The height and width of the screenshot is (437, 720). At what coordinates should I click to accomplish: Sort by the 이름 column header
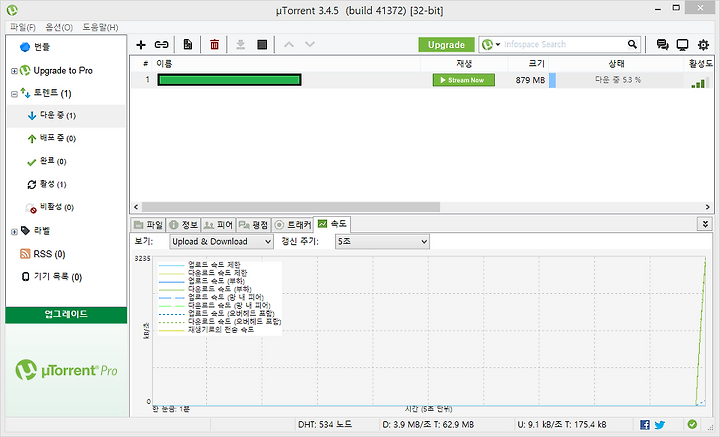(x=287, y=64)
